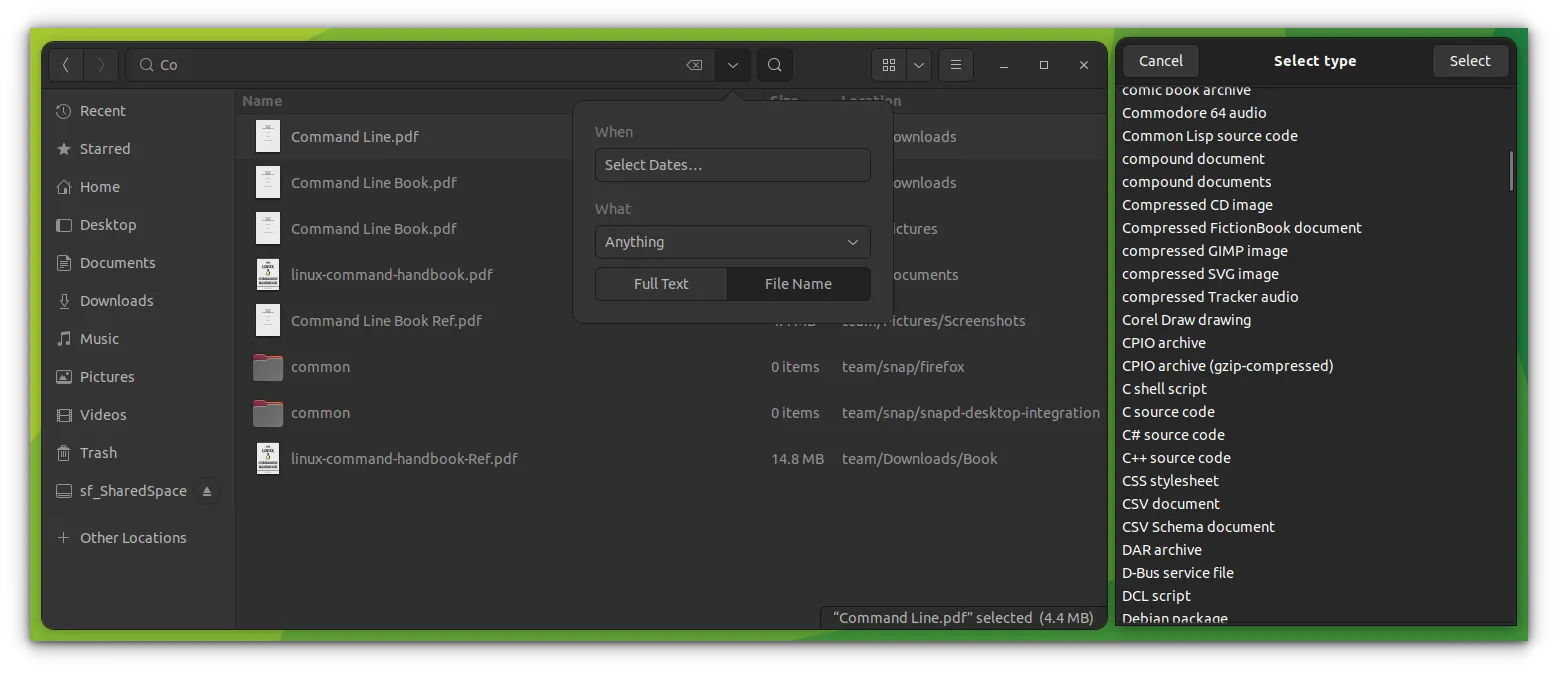
Task: Click the search magnifier button in toolbar
Action: point(775,65)
